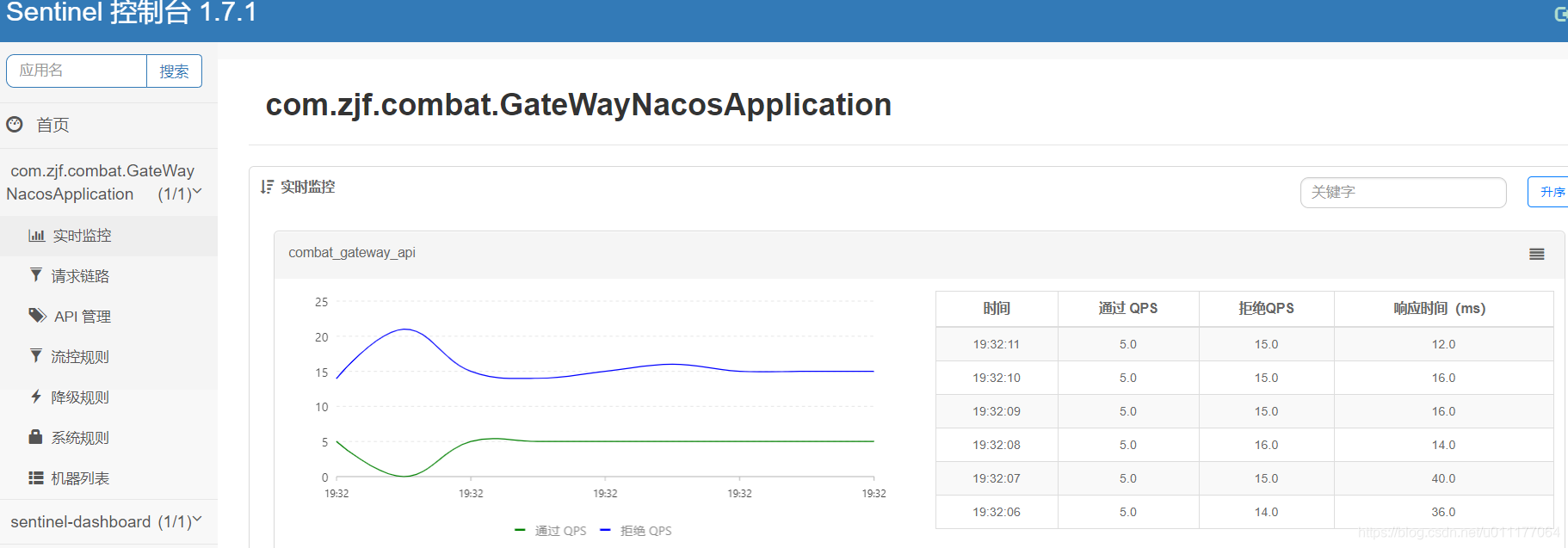
Task: Open 系统规则 menu item
Action: click(80, 438)
